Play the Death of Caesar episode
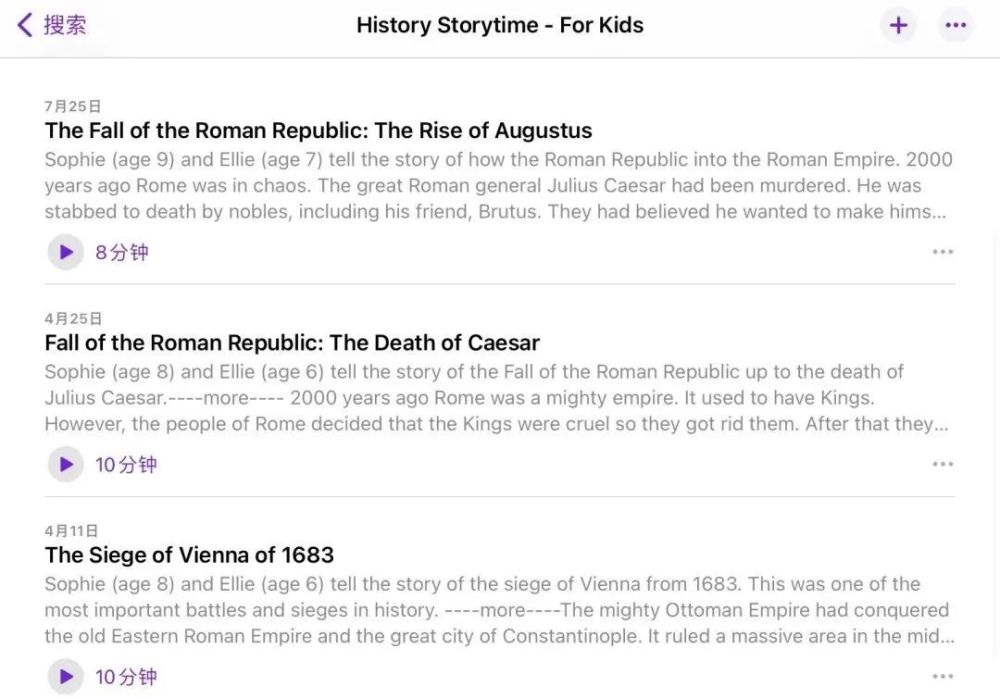This screenshot has width=1000, height=698. (x=66, y=464)
